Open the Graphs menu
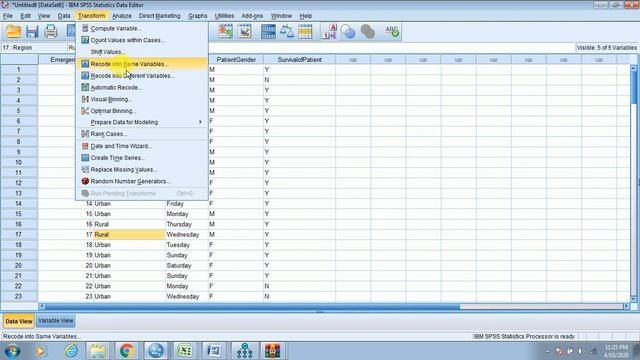The height and width of the screenshot is (360, 640). pyautogui.click(x=198, y=16)
